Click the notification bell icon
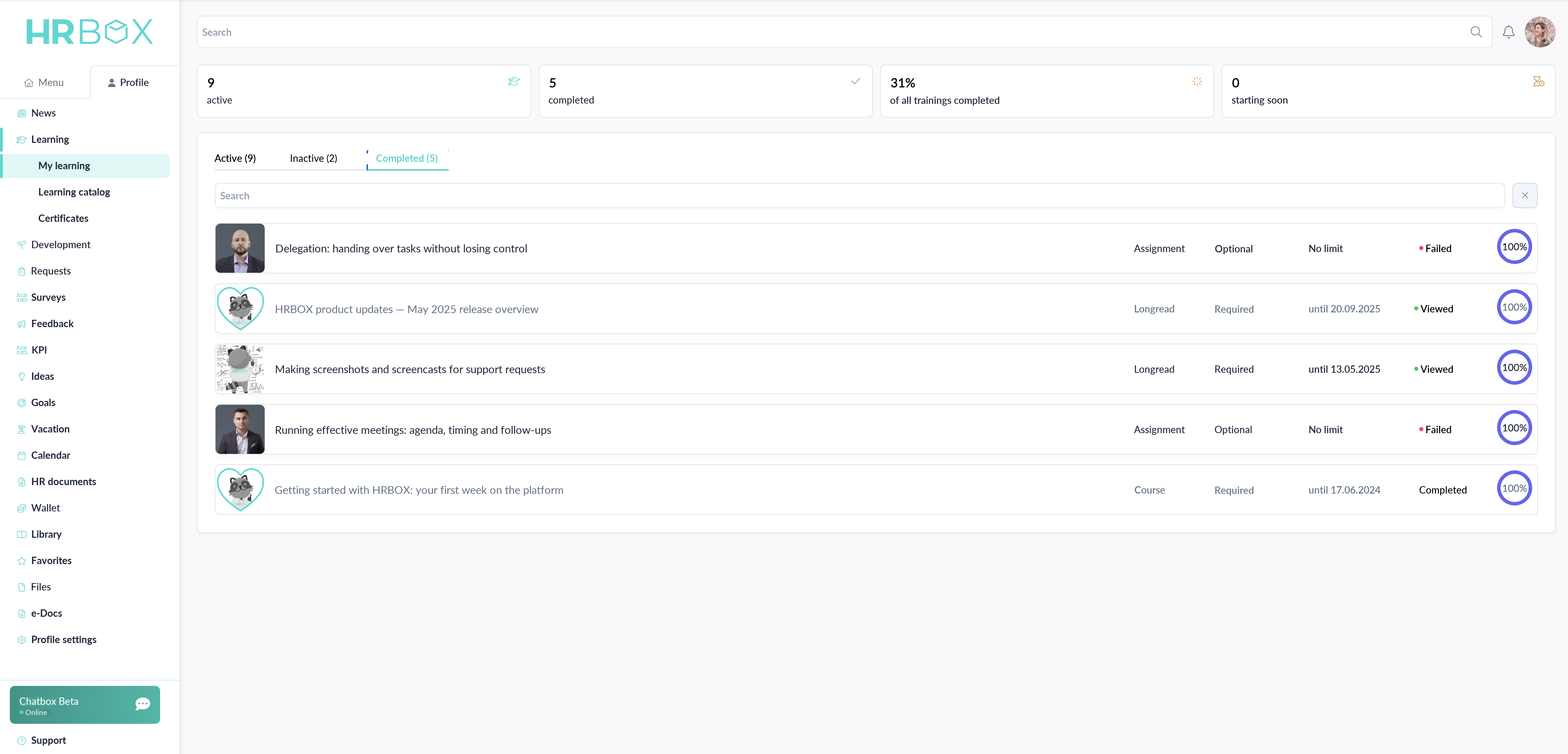Screen dimensions: 1568x754 pyautogui.click(x=1508, y=32)
